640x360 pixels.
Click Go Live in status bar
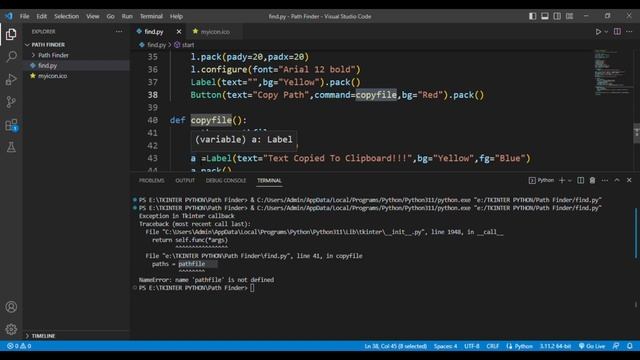(x=592, y=346)
